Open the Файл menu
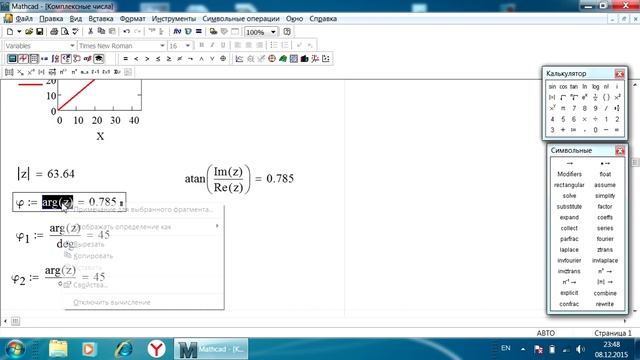This screenshot has height=360, width=640. coord(24,19)
